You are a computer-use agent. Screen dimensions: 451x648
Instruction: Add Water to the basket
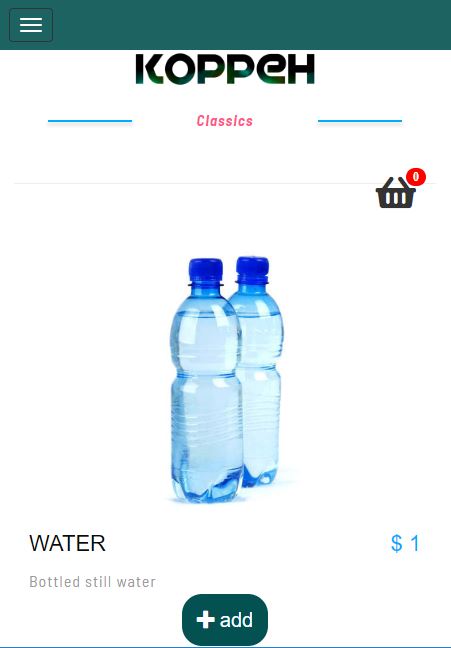225,619
